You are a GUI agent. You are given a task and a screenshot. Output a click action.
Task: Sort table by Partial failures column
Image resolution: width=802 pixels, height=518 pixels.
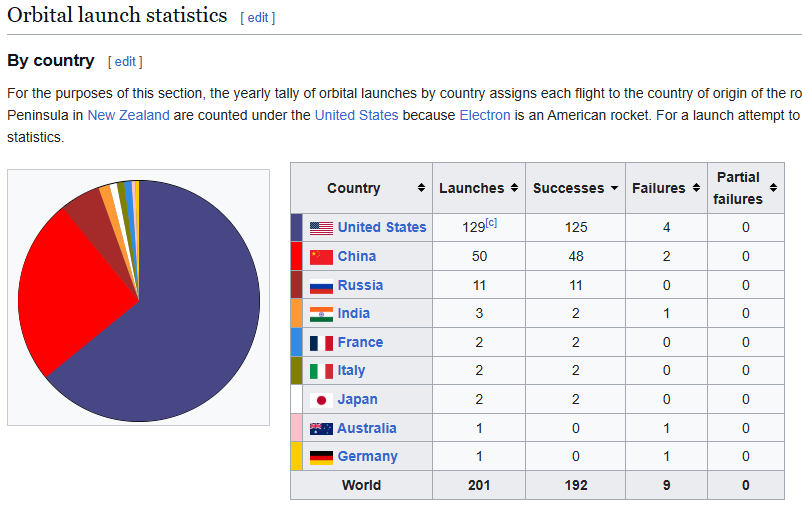(773, 188)
